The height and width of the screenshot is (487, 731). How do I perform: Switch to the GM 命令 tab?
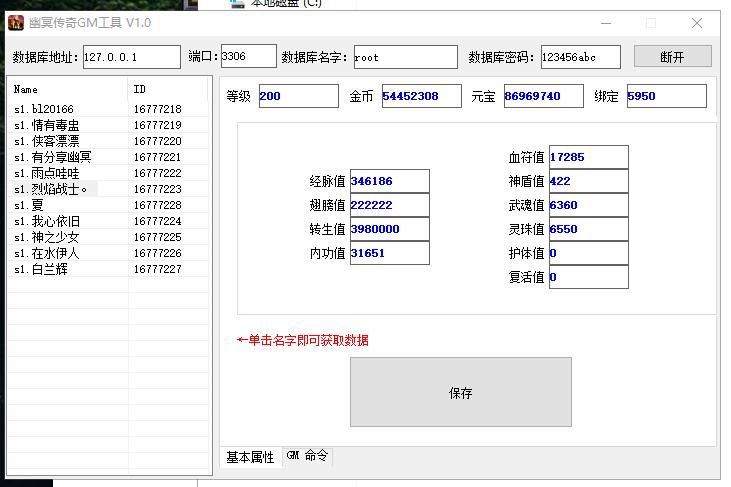pos(307,456)
